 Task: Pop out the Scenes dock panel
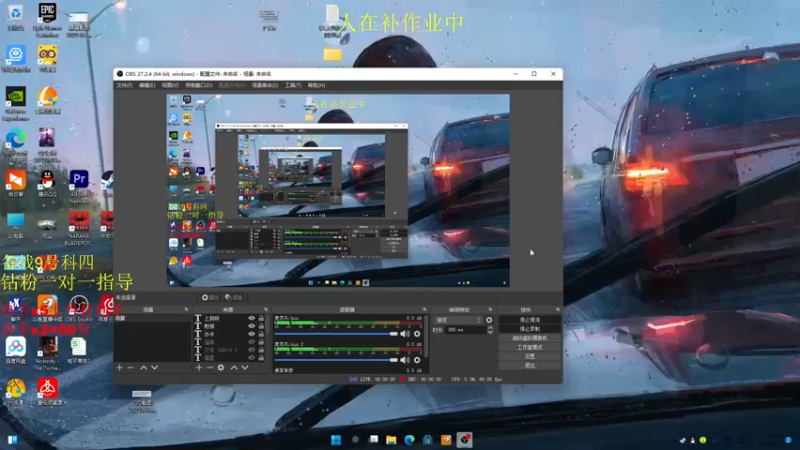click(186, 310)
